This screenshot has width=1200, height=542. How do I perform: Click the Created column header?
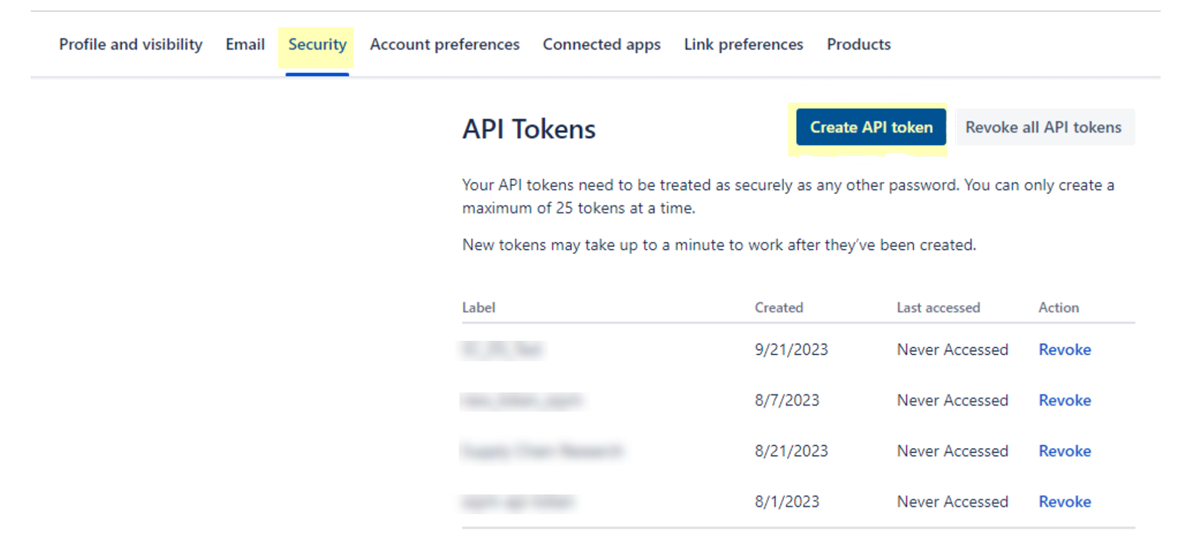point(778,308)
